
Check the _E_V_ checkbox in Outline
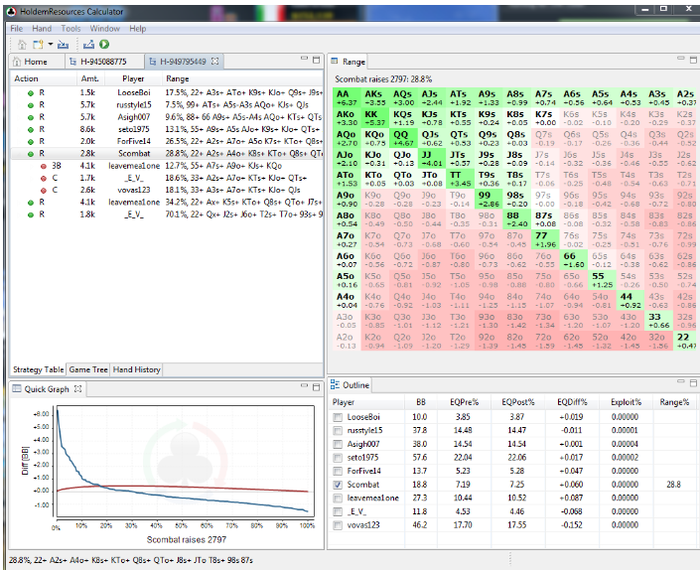[x=338, y=512]
